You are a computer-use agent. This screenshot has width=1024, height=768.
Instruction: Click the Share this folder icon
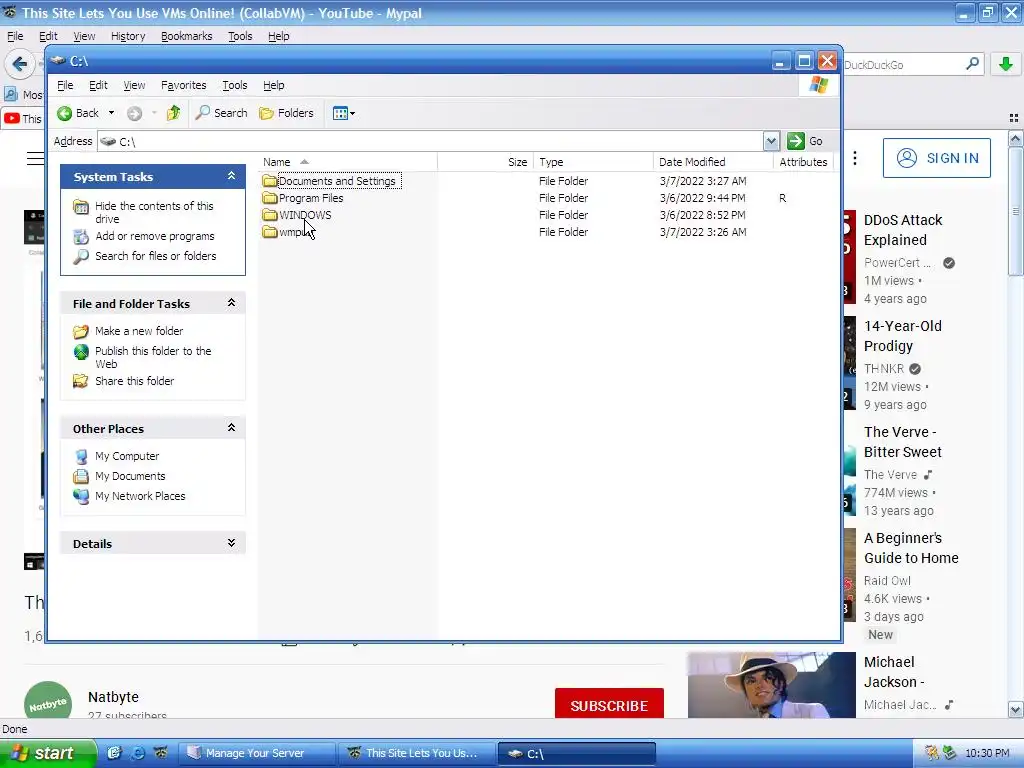pos(81,381)
